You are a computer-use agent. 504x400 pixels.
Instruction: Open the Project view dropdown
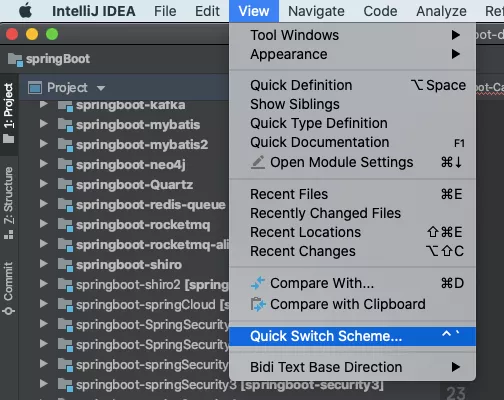pyautogui.click(x=101, y=88)
